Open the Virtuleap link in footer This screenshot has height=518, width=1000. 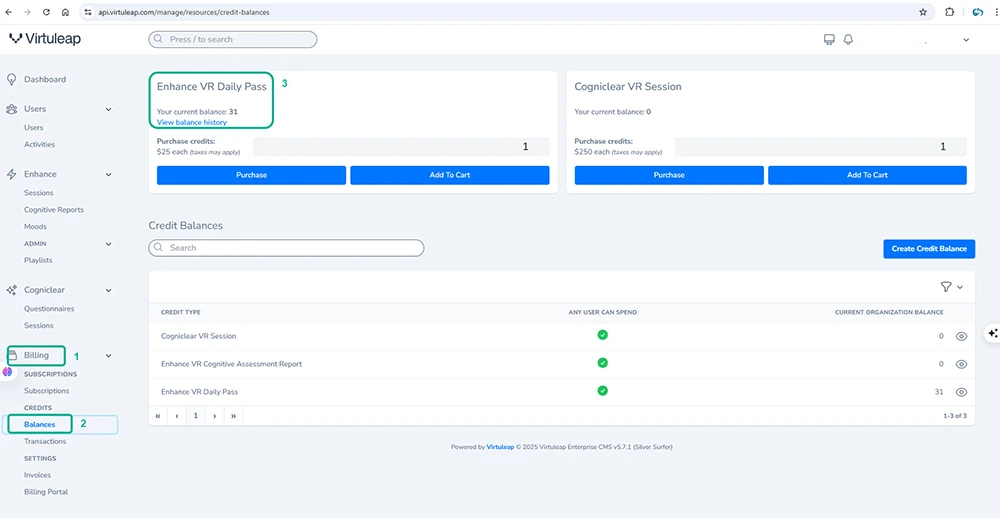click(x=500, y=447)
